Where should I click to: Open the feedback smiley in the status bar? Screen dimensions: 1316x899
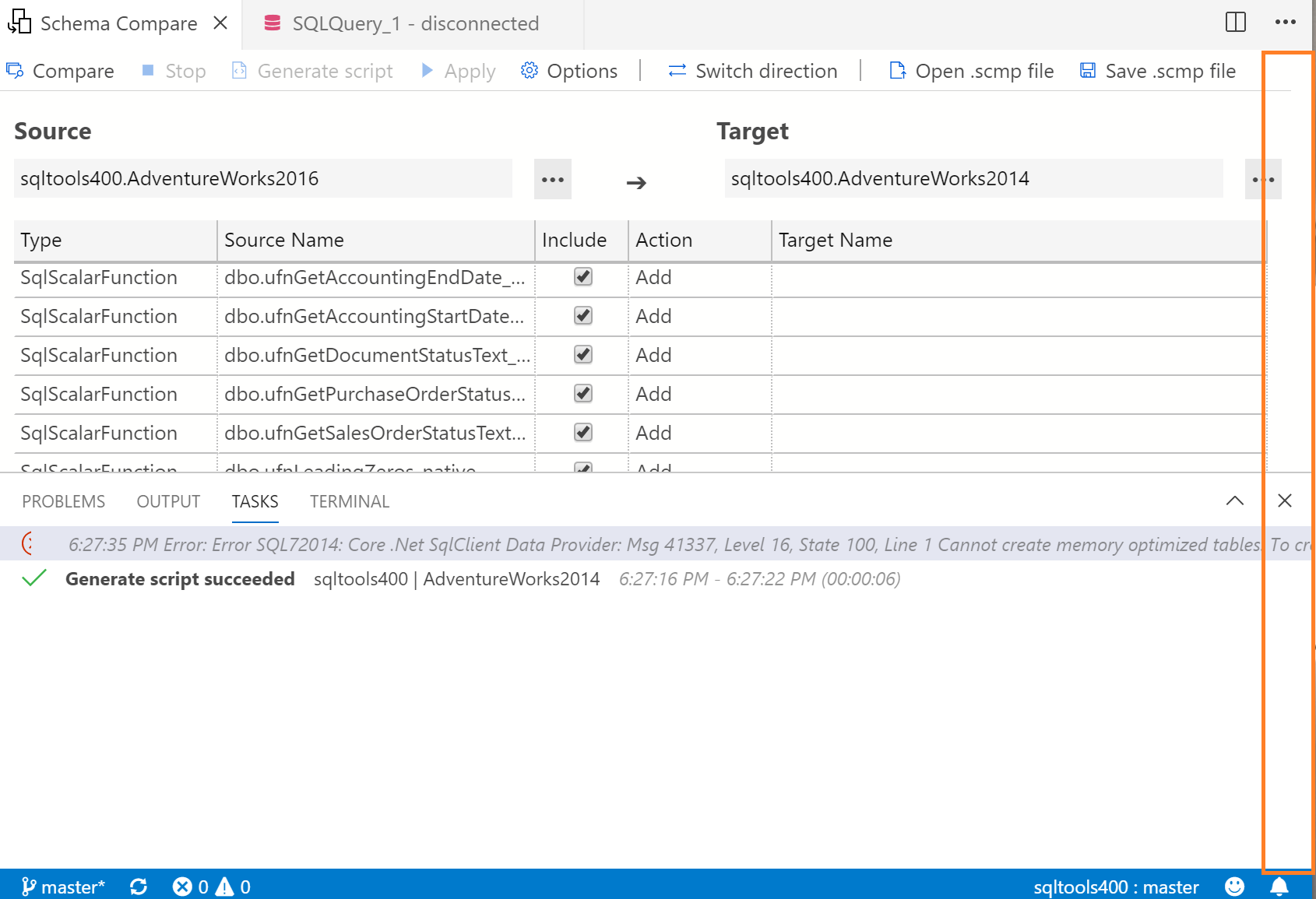[1235, 887]
